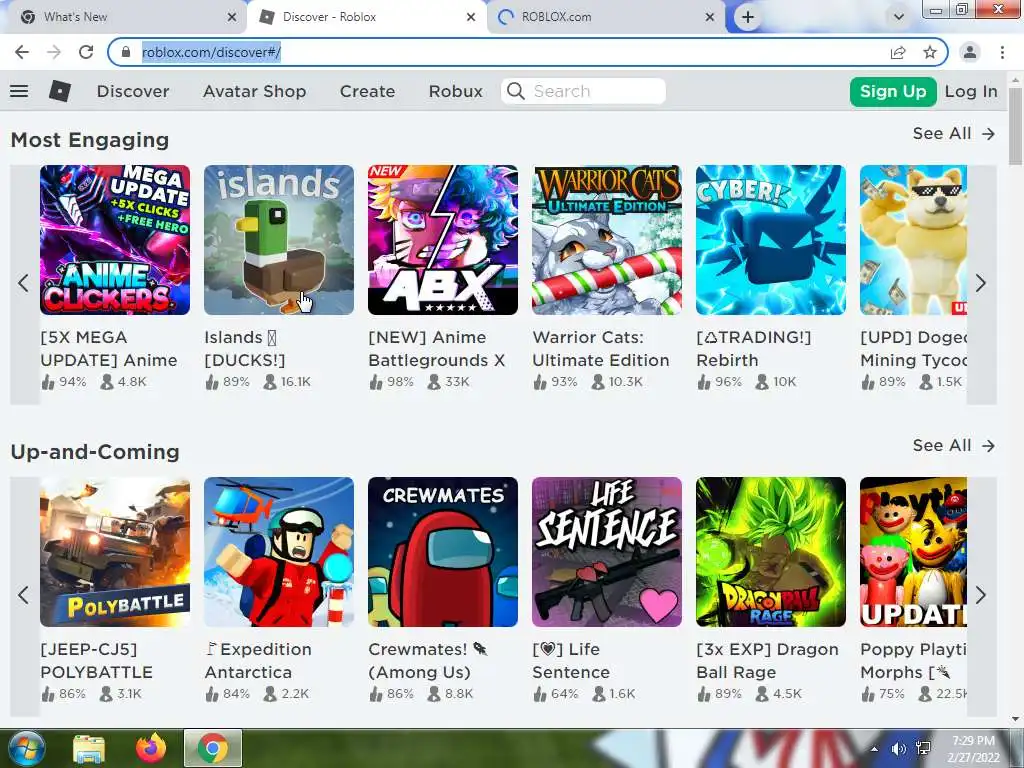
Task: Open the Expedition Antarctica thumbnail
Action: (x=279, y=552)
